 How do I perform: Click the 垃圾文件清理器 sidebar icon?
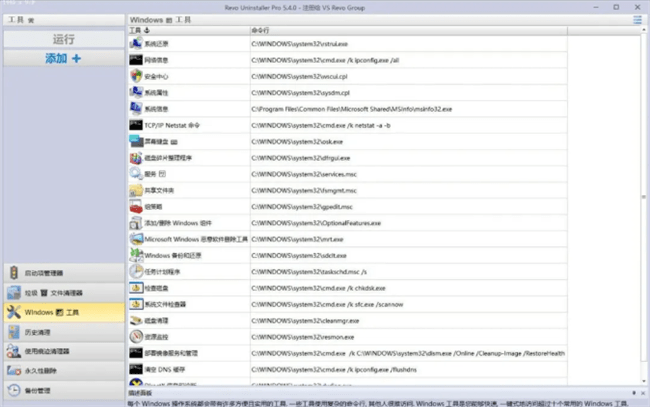pyautogui.click(x=14, y=293)
